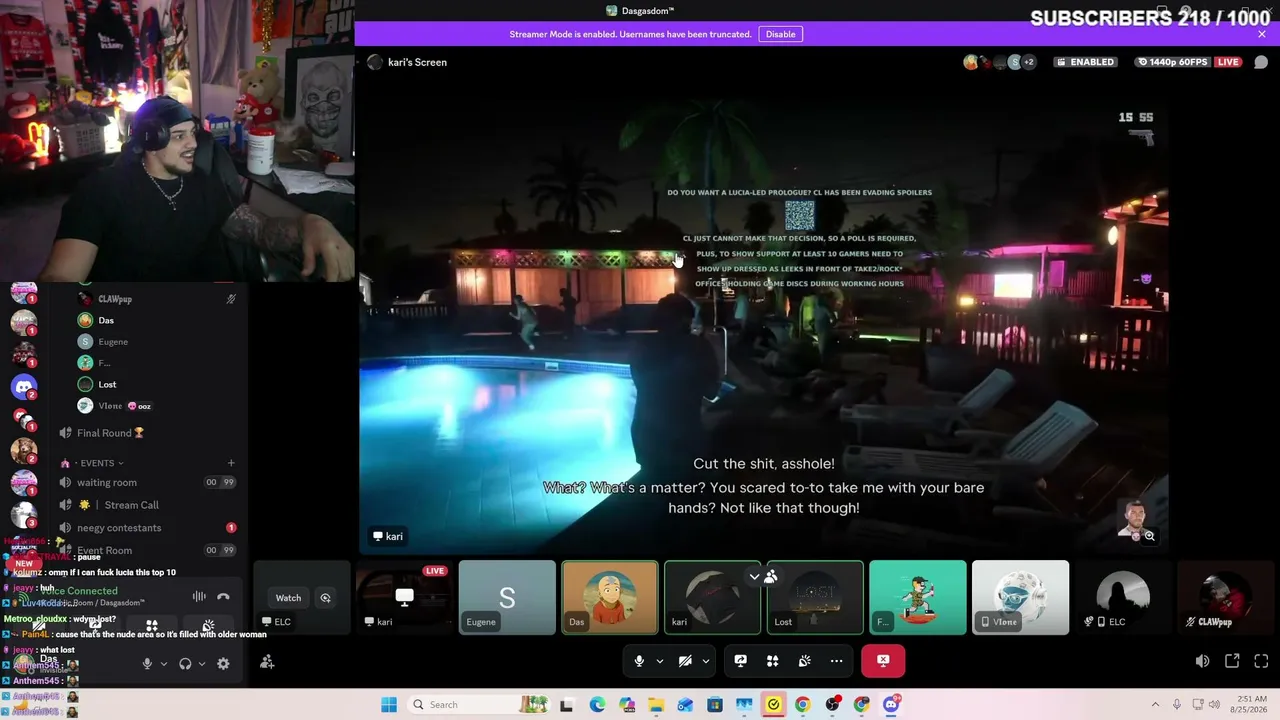Open the 1440p 60FPS stream quality indicator
1280x720 pixels.
(x=1172, y=62)
